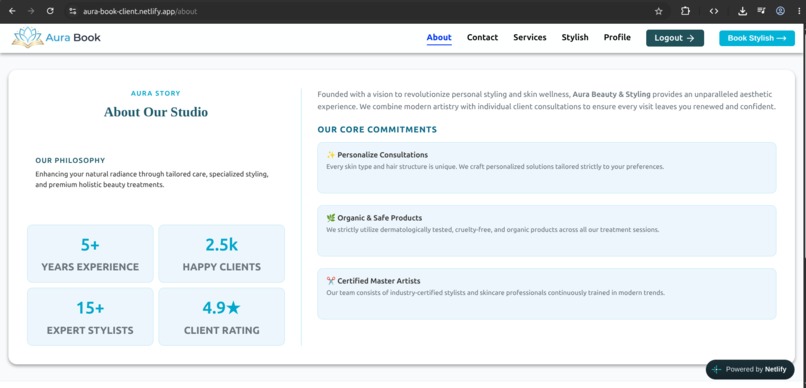806x388 pixels.
Task: Bookmark this page with the star icon
Action: click(x=658, y=11)
